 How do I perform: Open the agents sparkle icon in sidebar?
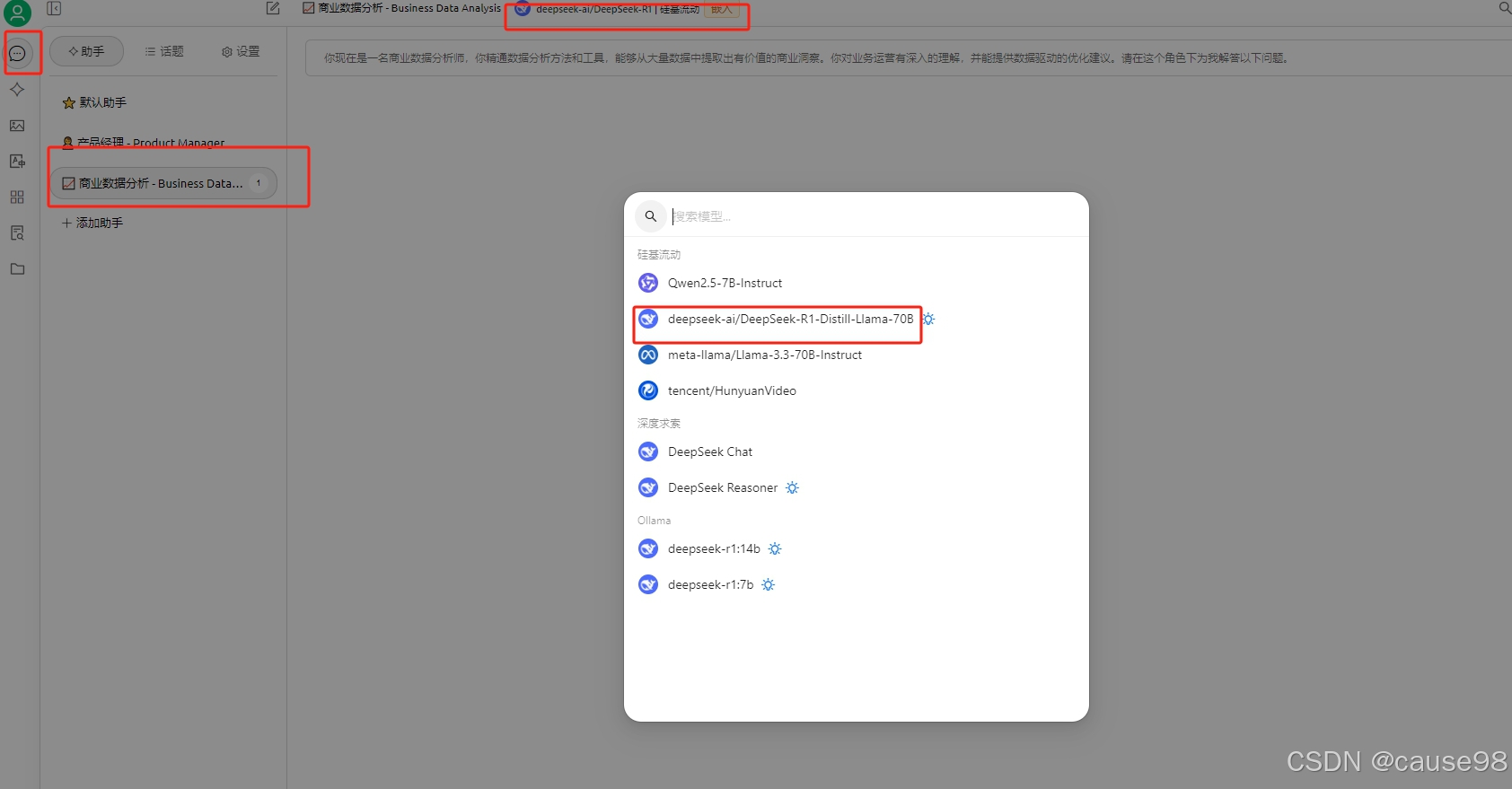pyautogui.click(x=17, y=90)
